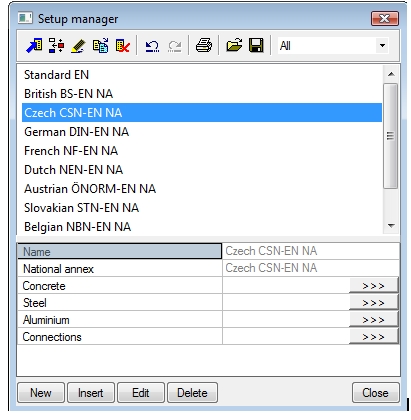411x420 pixels.
Task: Close the dialog with Close button
Action: (375, 393)
